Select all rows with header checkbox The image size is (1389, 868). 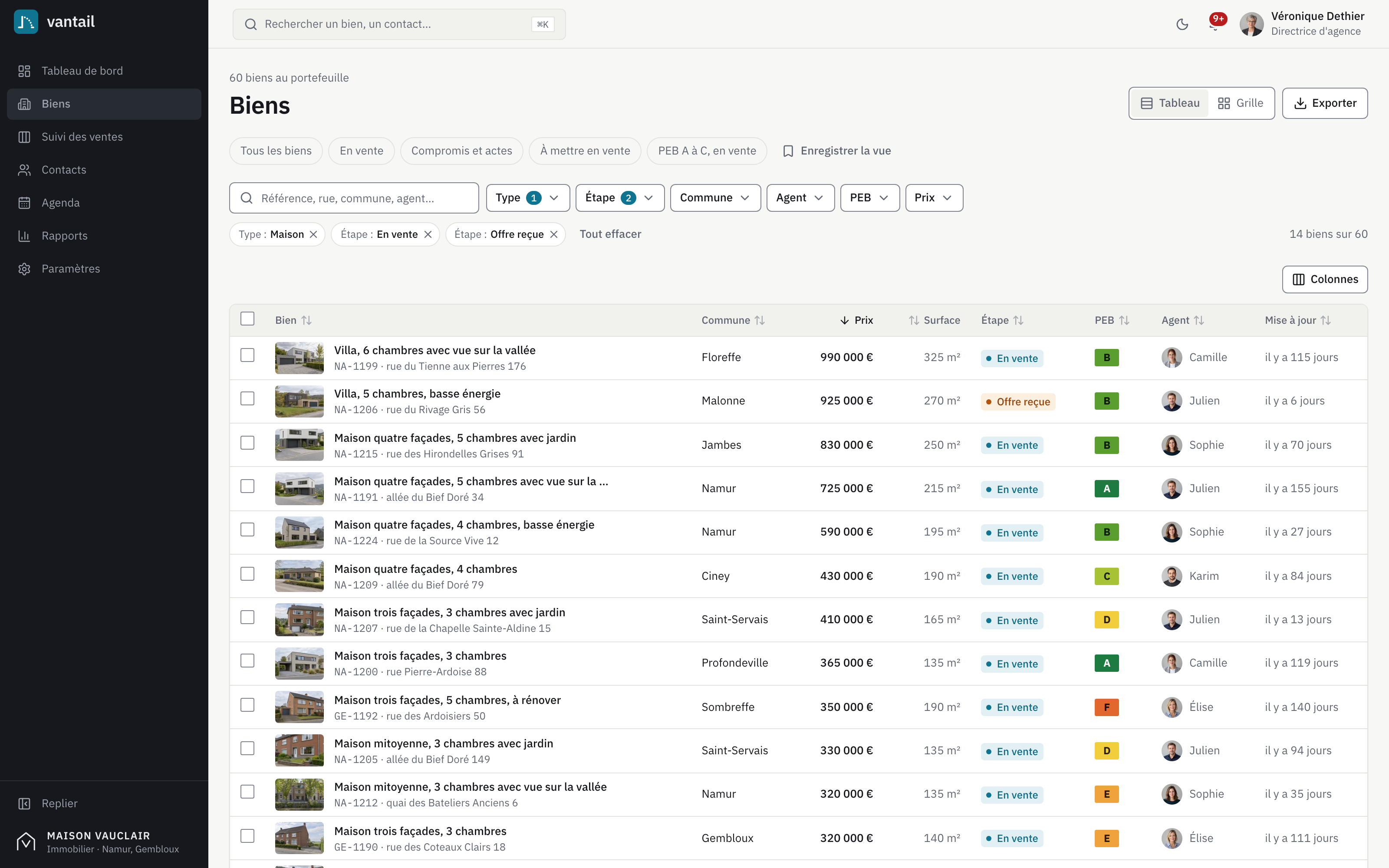coord(247,319)
